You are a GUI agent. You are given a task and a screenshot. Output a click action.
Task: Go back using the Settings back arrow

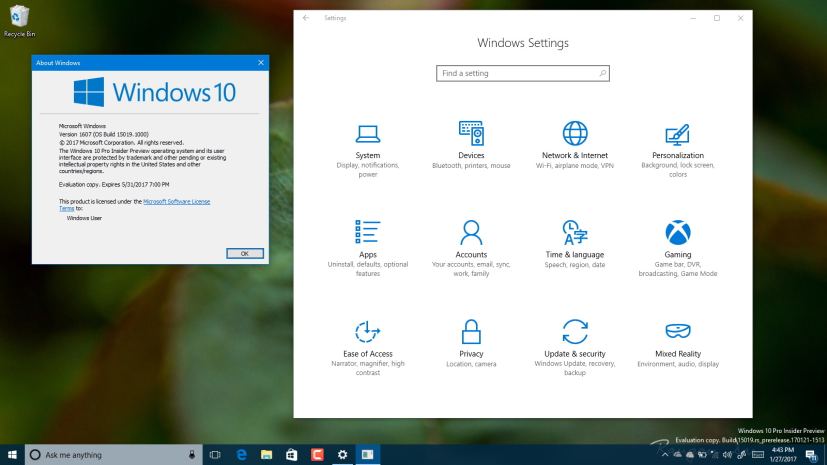coord(306,18)
